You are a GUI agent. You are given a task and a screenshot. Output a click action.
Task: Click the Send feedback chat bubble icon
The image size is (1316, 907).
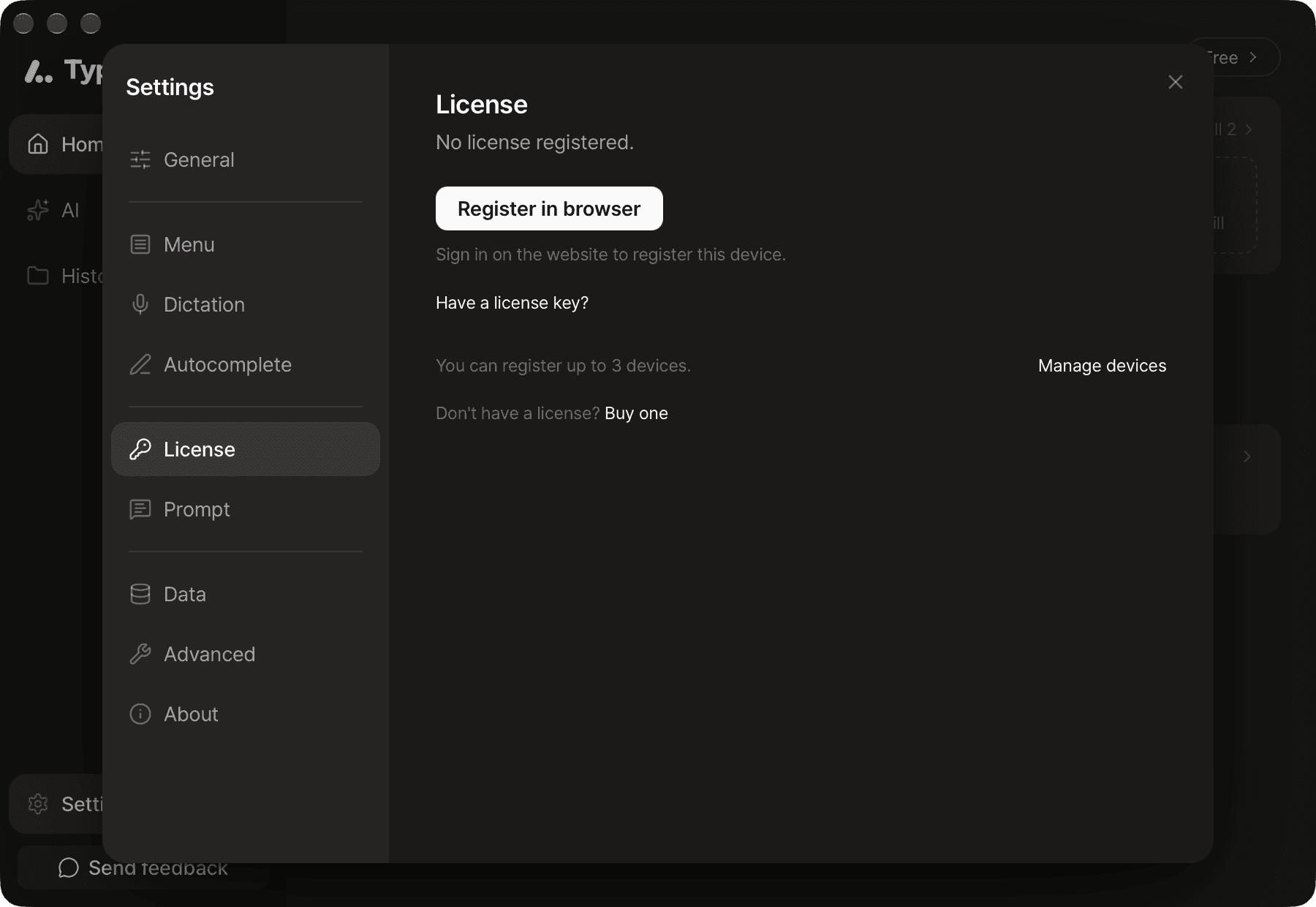pos(69,868)
